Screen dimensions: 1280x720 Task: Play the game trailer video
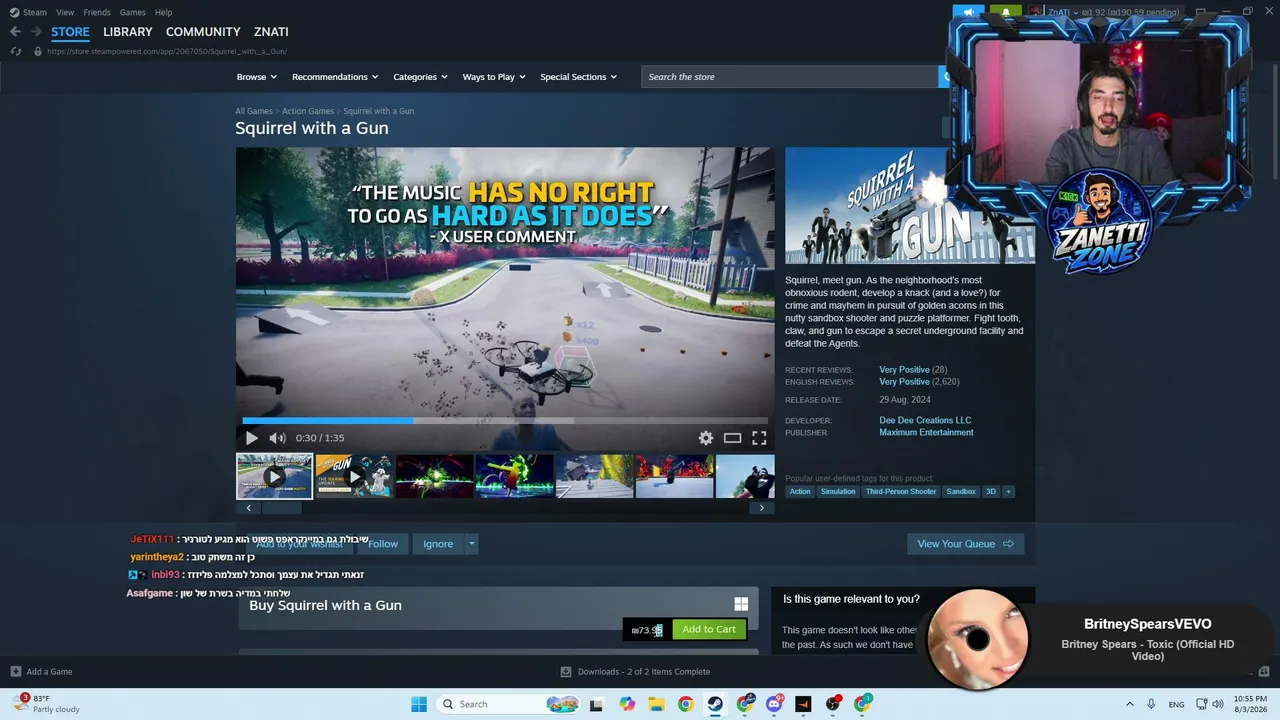click(x=252, y=438)
